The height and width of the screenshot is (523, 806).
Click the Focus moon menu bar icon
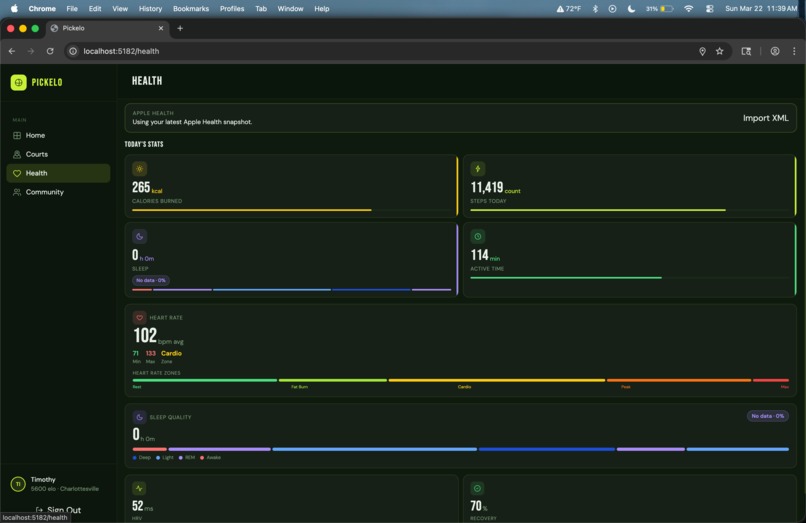point(631,9)
